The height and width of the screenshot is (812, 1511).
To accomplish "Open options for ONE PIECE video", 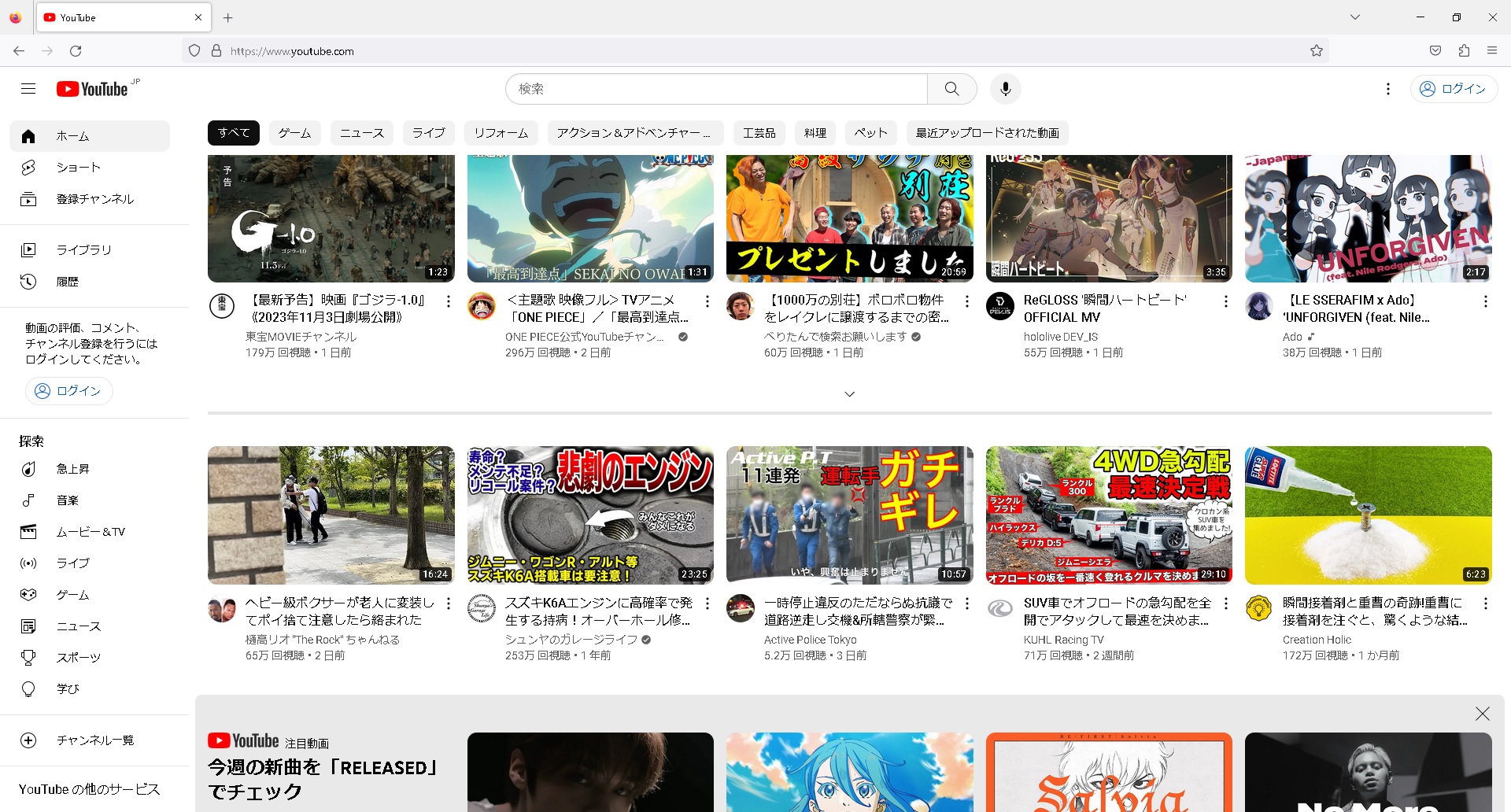I will pyautogui.click(x=707, y=301).
